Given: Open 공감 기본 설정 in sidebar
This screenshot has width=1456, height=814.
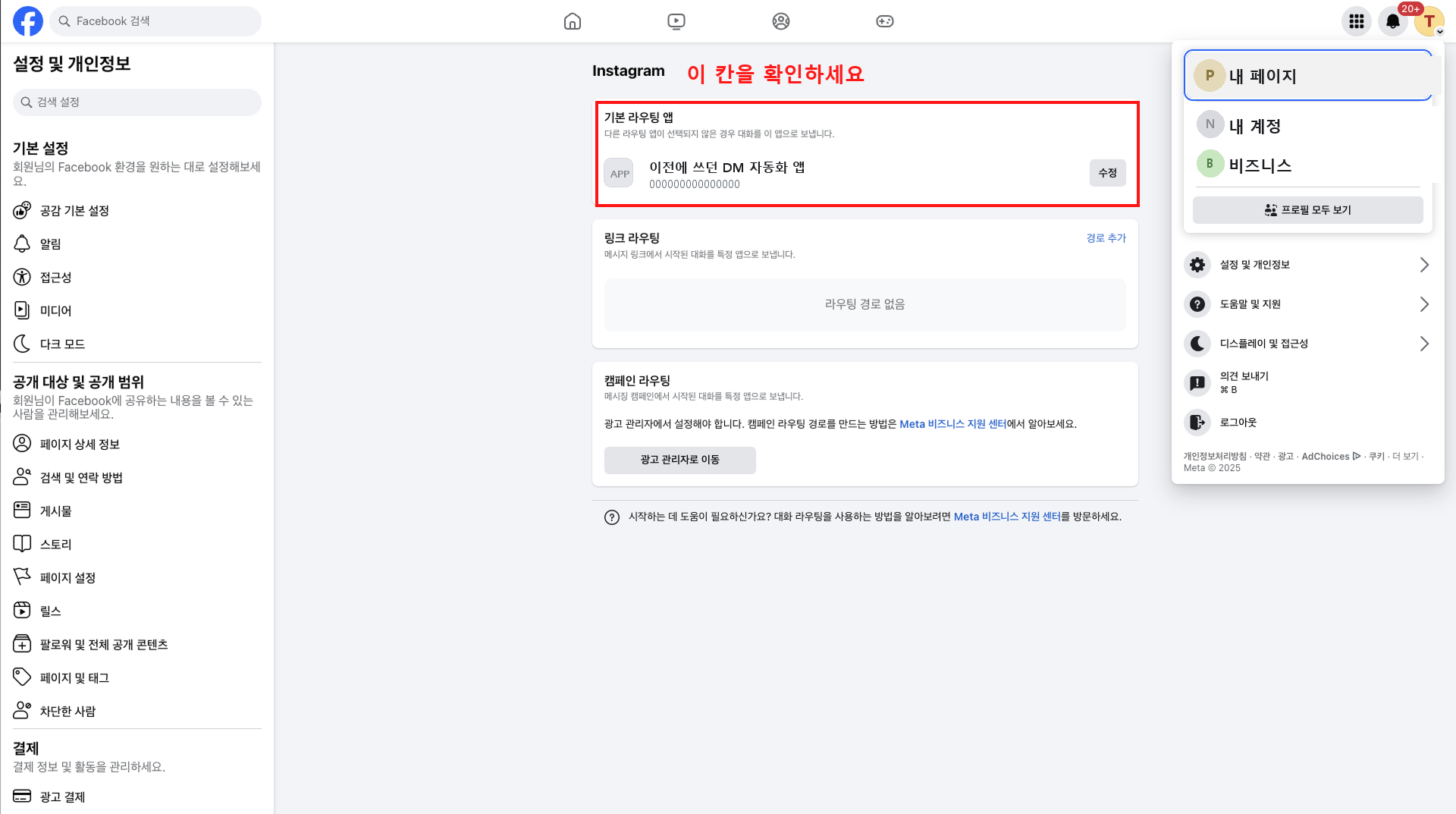Looking at the screenshot, I should click(x=137, y=211).
